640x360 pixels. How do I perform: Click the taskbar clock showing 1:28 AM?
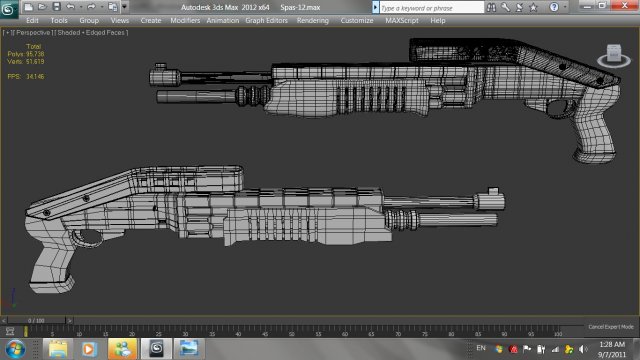(611, 349)
